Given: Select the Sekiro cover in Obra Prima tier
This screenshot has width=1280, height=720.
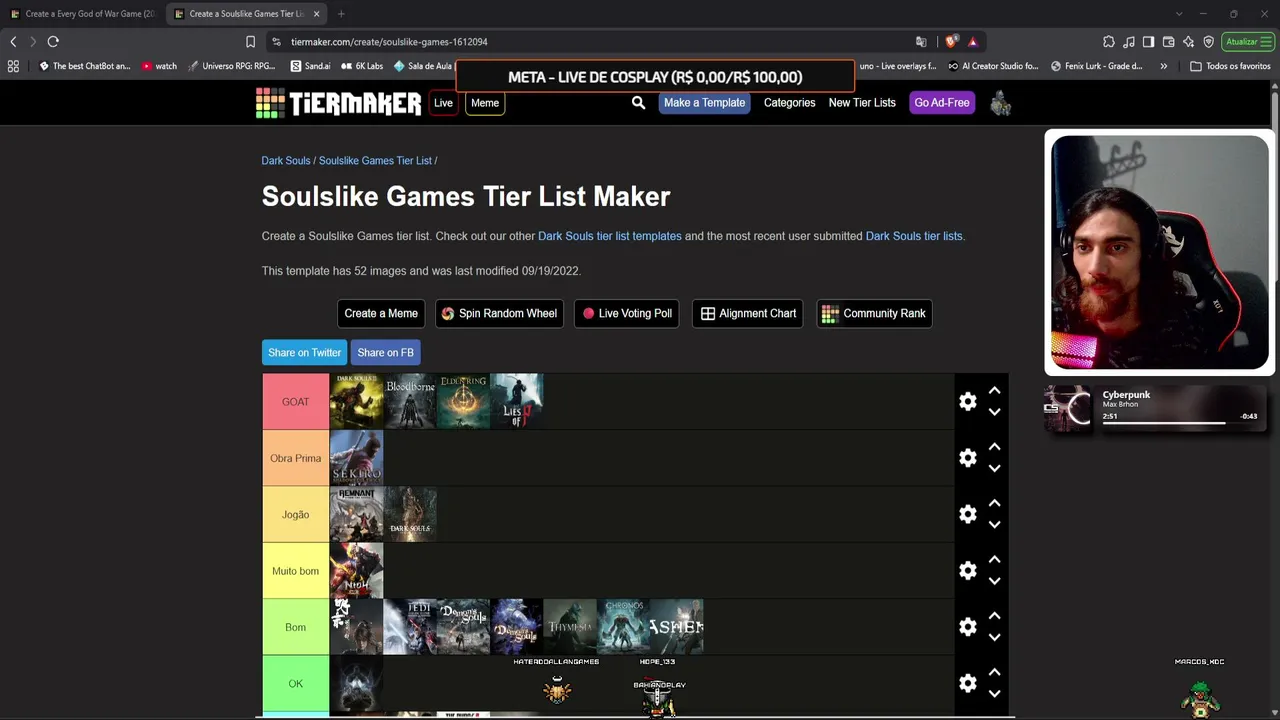Looking at the screenshot, I should click(x=356, y=458).
